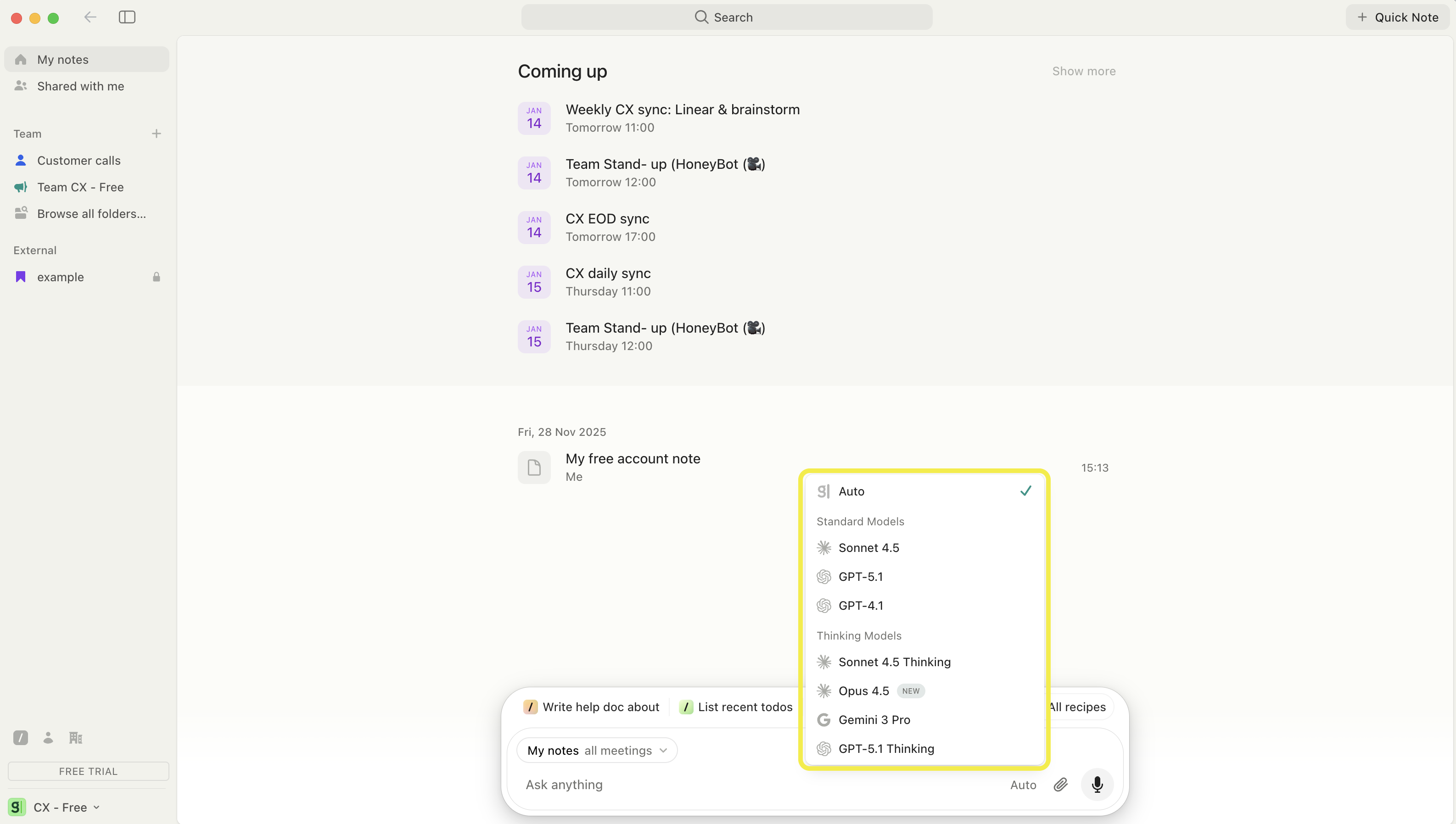
Task: Open Shared with me in sidebar
Action: pyautogui.click(x=80, y=86)
